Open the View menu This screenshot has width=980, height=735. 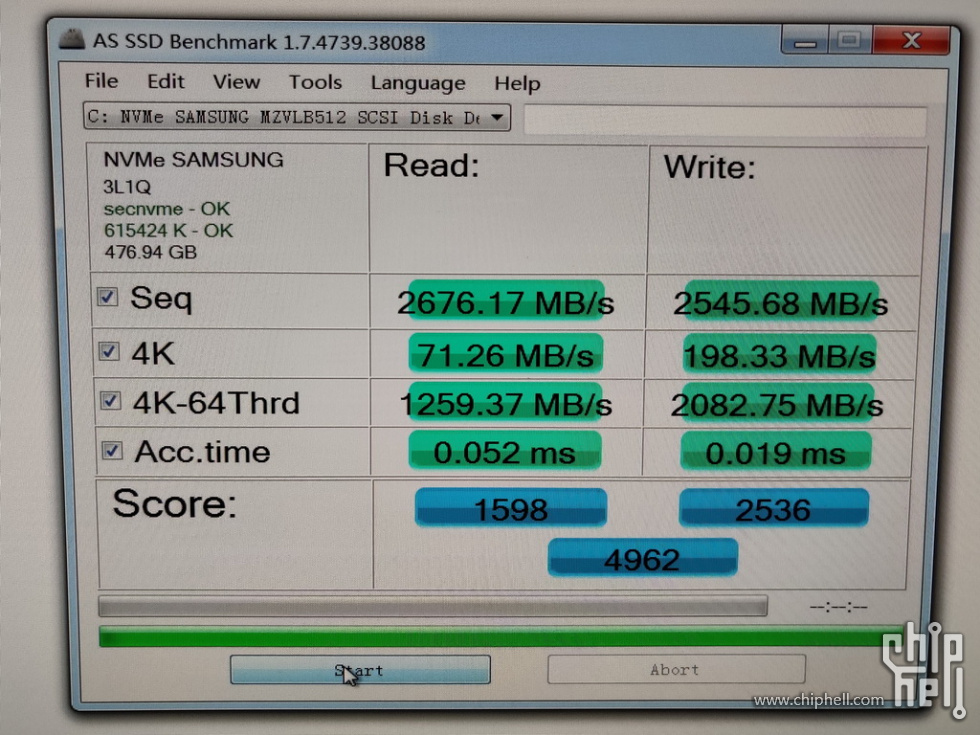click(236, 82)
